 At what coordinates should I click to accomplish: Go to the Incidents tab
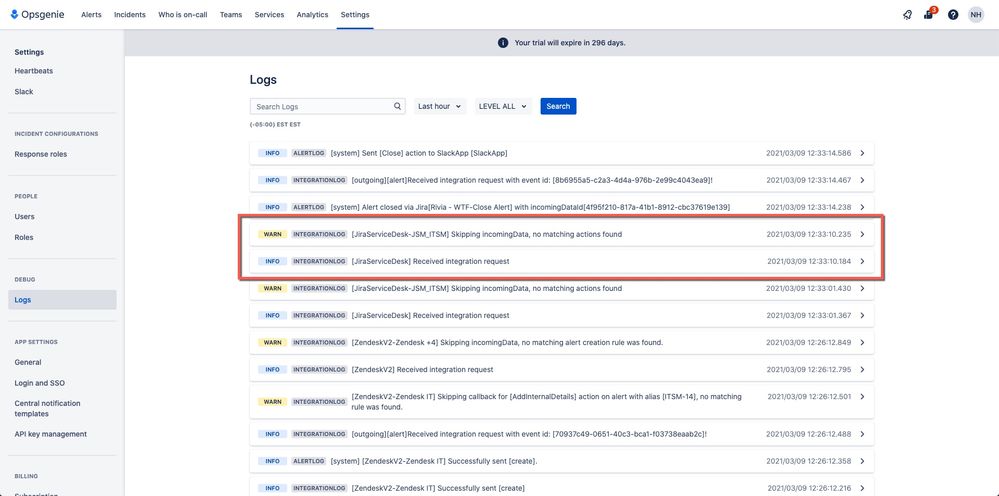coord(130,15)
